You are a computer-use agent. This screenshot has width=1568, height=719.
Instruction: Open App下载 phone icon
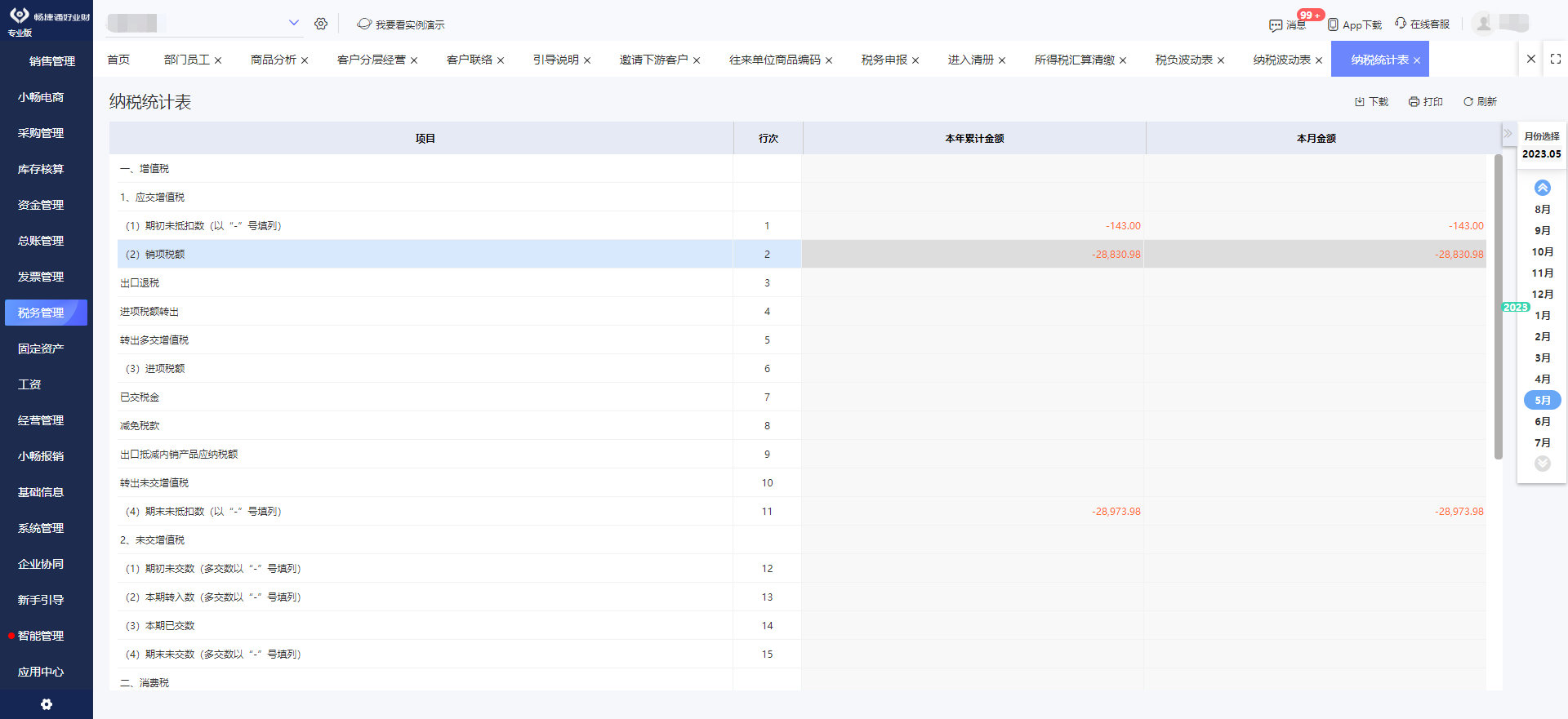(x=1333, y=24)
